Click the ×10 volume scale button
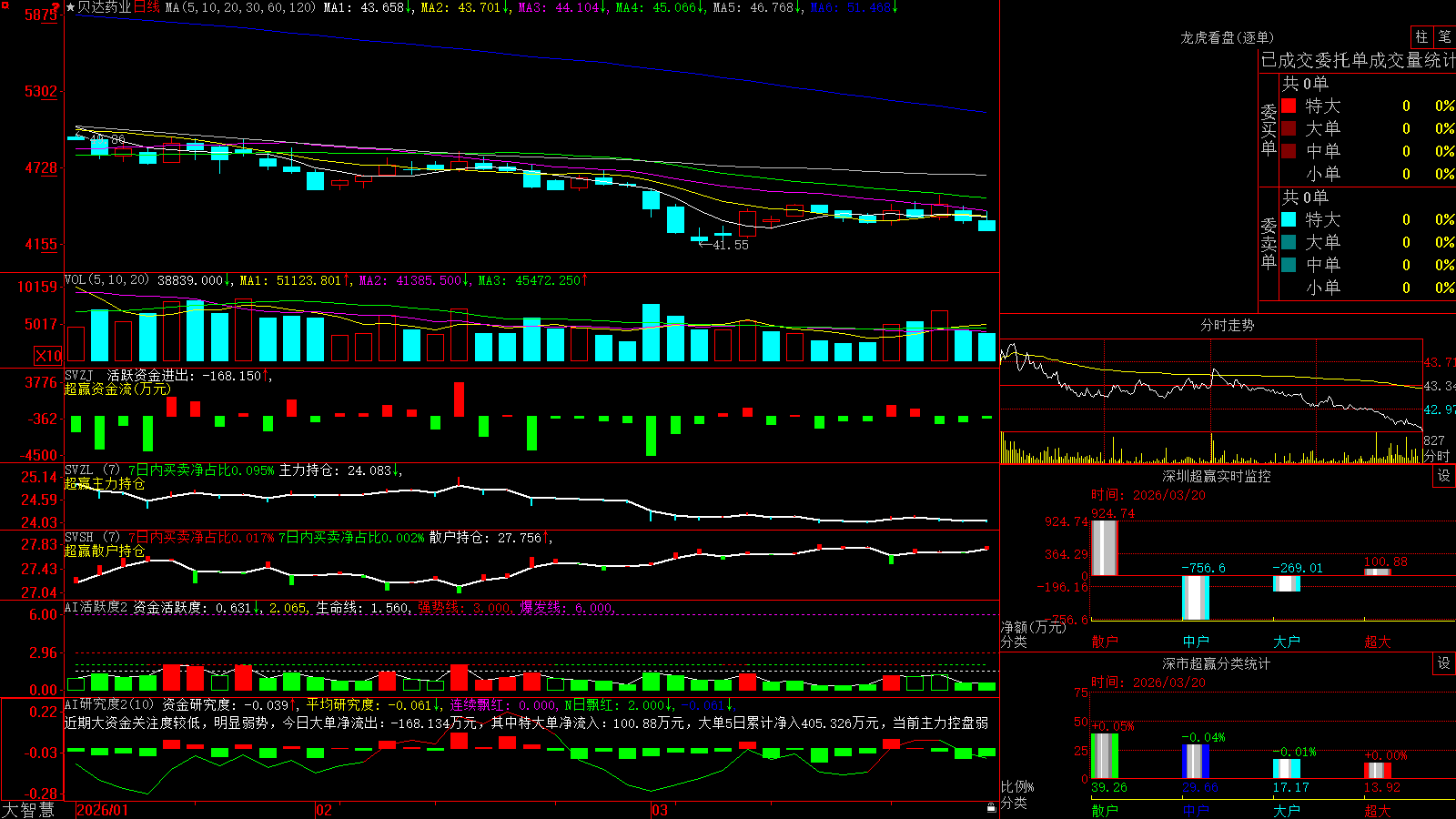 [x=48, y=356]
